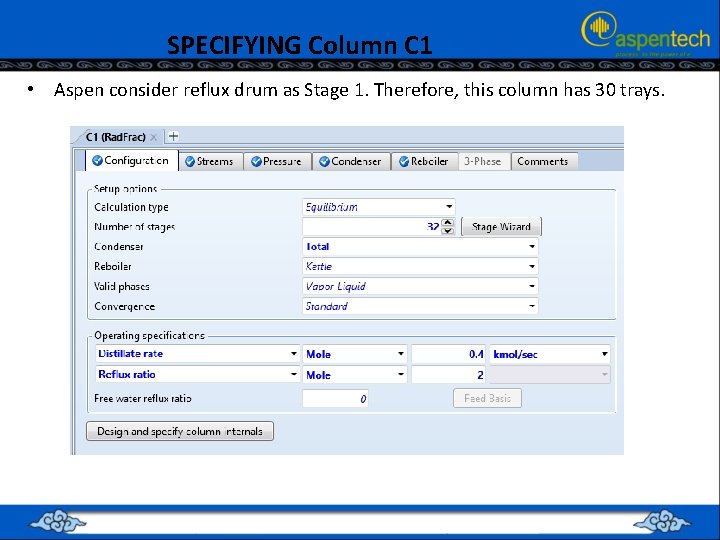Switch to the Streams tab
The height and width of the screenshot is (540, 720).
pyautogui.click(x=211, y=162)
